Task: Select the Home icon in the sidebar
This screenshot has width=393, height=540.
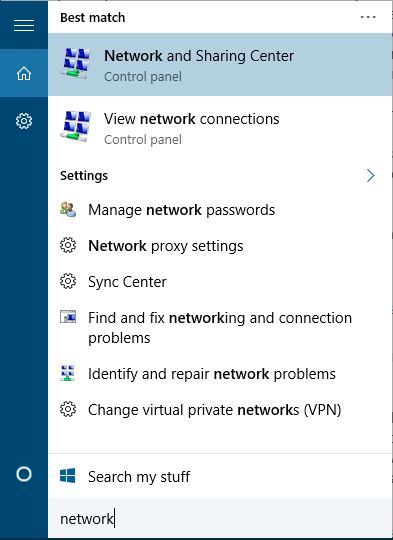Action: click(24, 73)
